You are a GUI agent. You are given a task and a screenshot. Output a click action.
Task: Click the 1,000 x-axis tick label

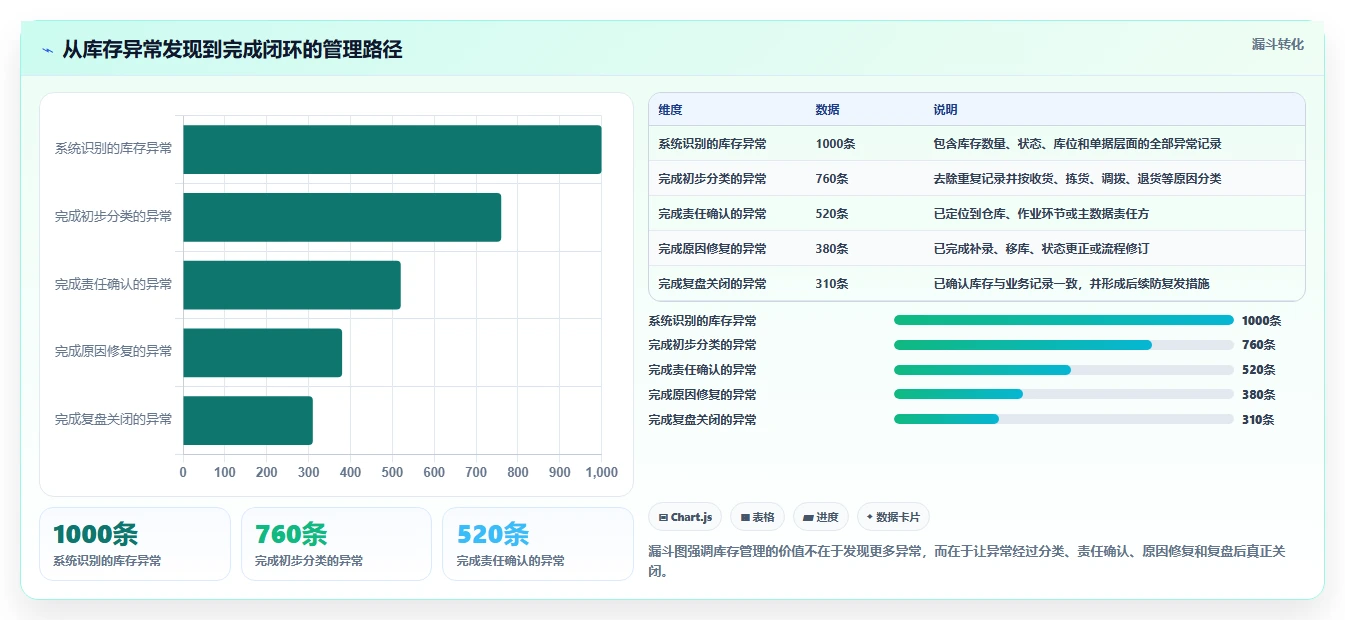click(601, 472)
